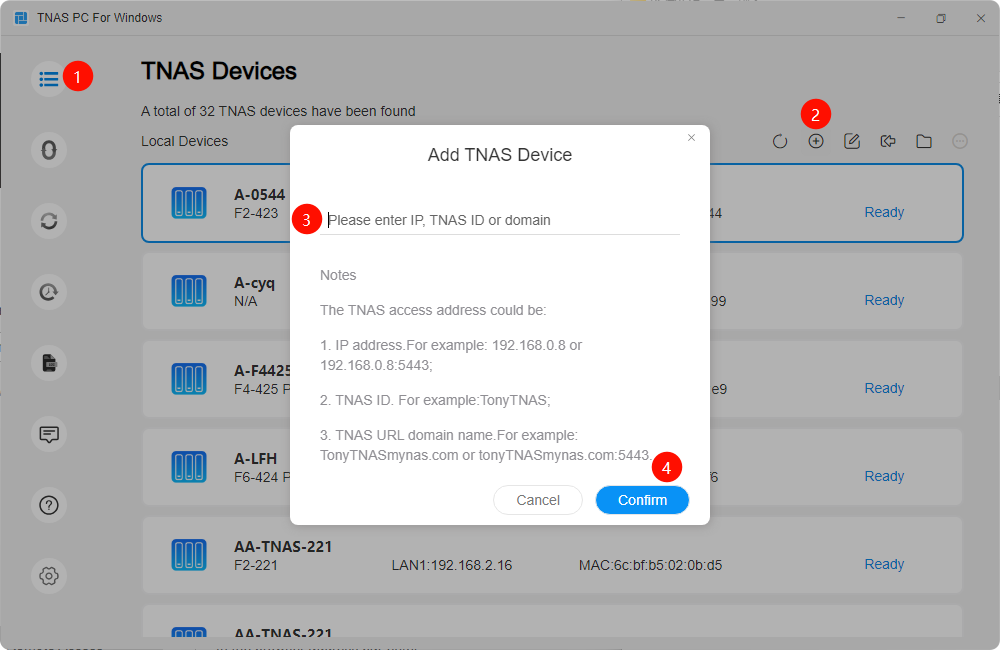This screenshot has height=650, width=1000.
Task: Click Ready status for A-0544
Action: pos(884,212)
